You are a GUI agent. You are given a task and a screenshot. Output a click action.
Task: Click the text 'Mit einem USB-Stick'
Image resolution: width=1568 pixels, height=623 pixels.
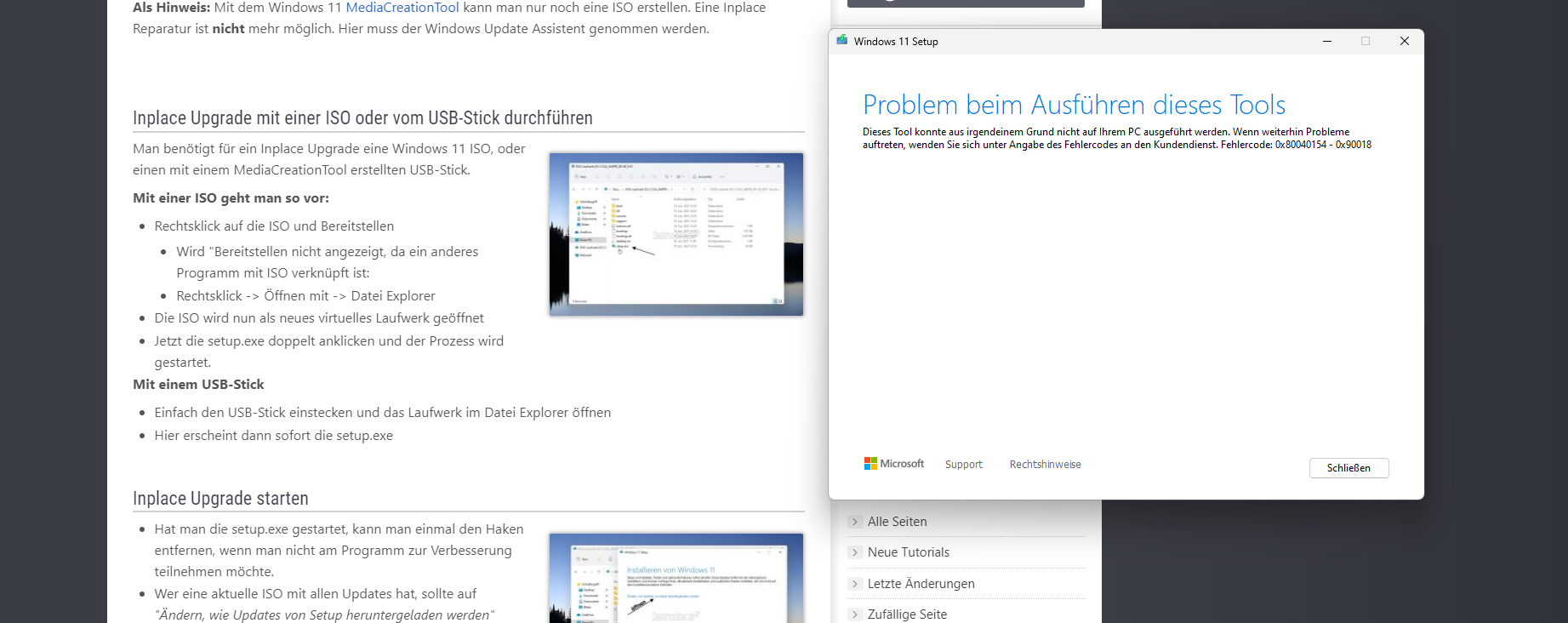[198, 385]
